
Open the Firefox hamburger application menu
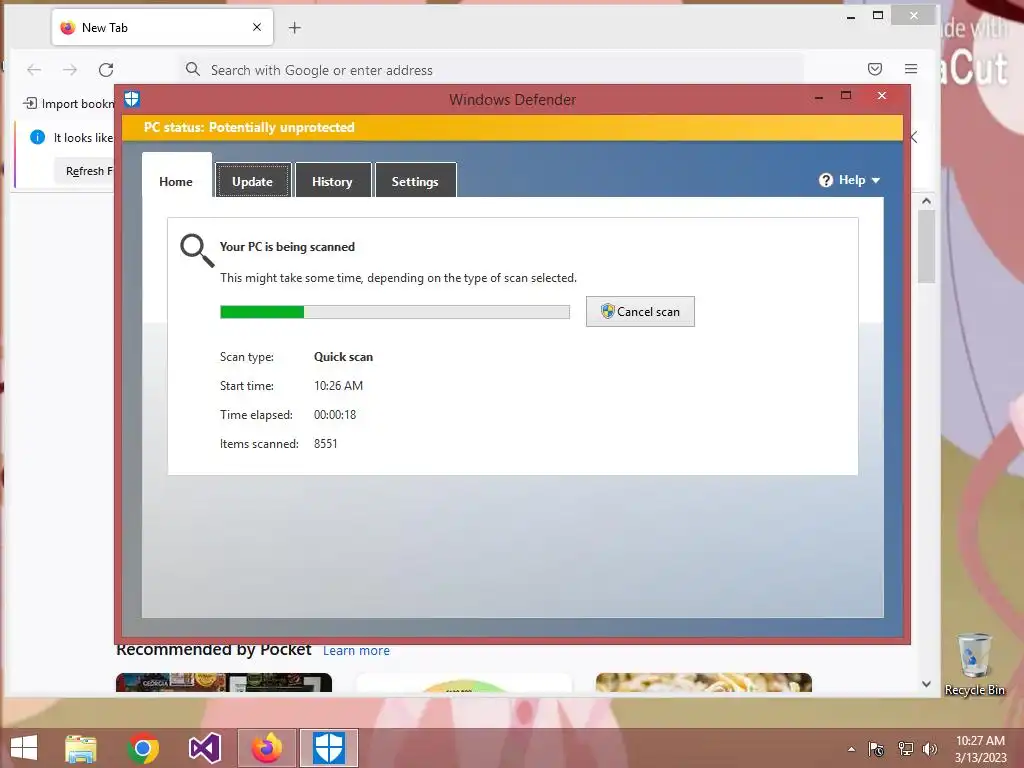911,69
